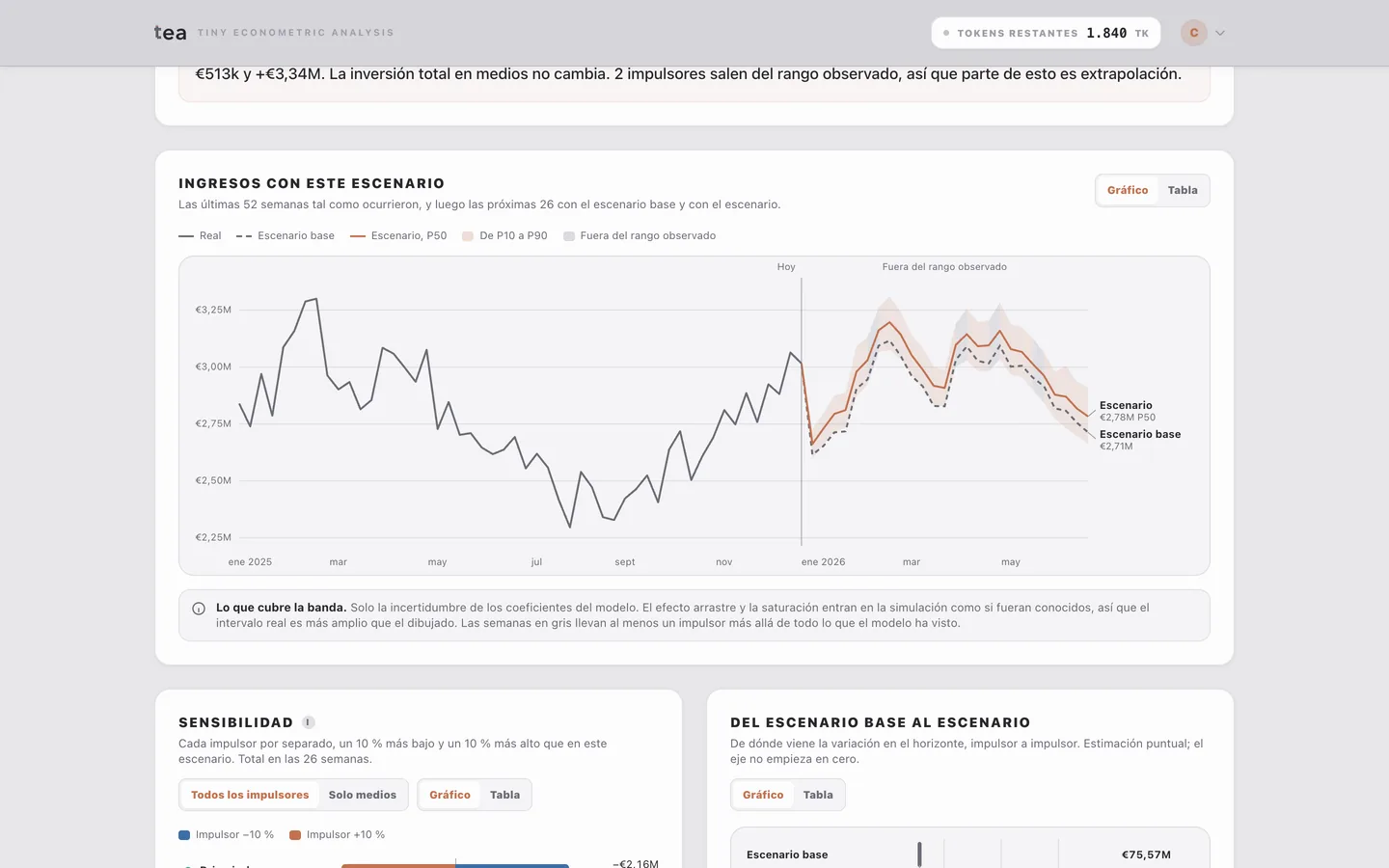The height and width of the screenshot is (868, 1389).
Task: Click the 'Ingresos con este escenario' heading
Action: [312, 183]
